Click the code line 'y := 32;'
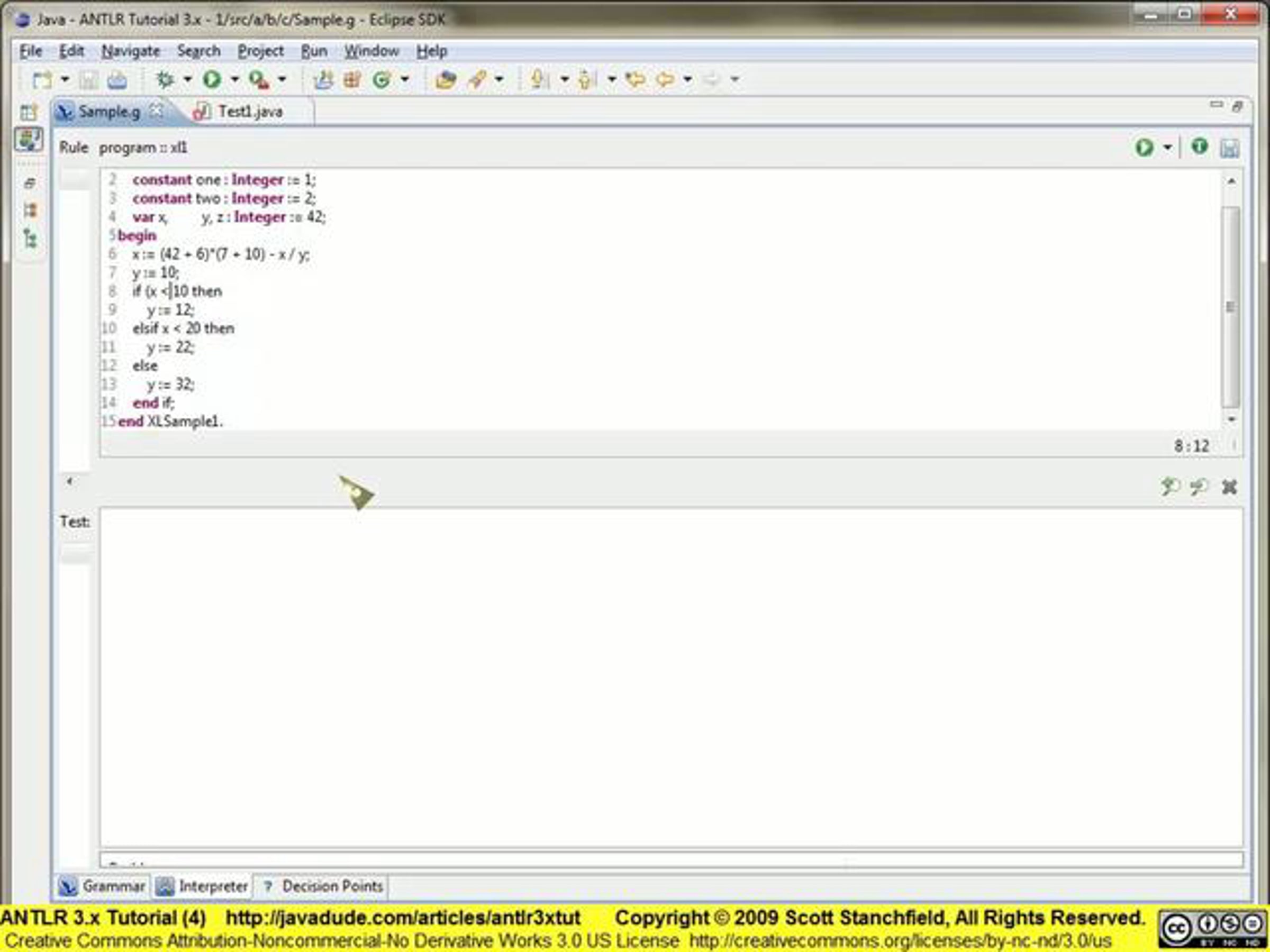Viewport: 1270px width, 952px height. pos(170,385)
